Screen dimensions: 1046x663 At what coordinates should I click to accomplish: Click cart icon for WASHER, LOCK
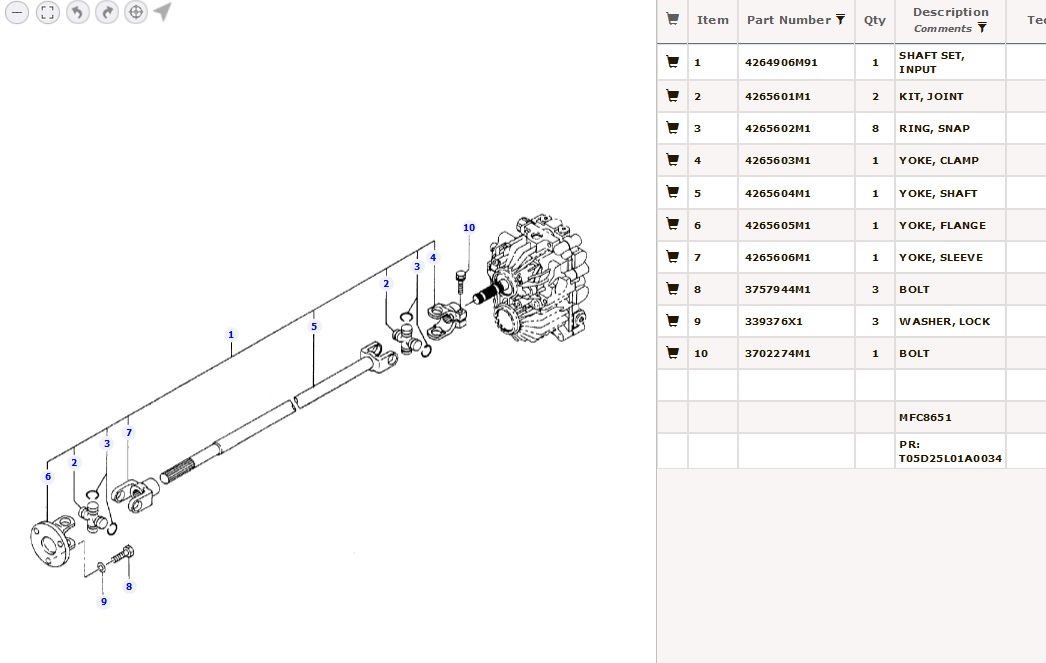tap(672, 321)
